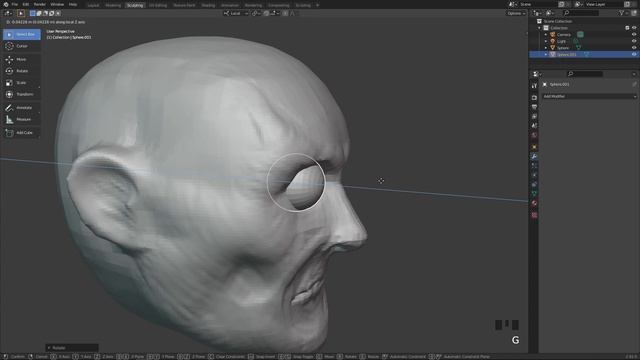Switch to the UV Editing workspace tab
This screenshot has height=360, width=640.
tap(158, 5)
